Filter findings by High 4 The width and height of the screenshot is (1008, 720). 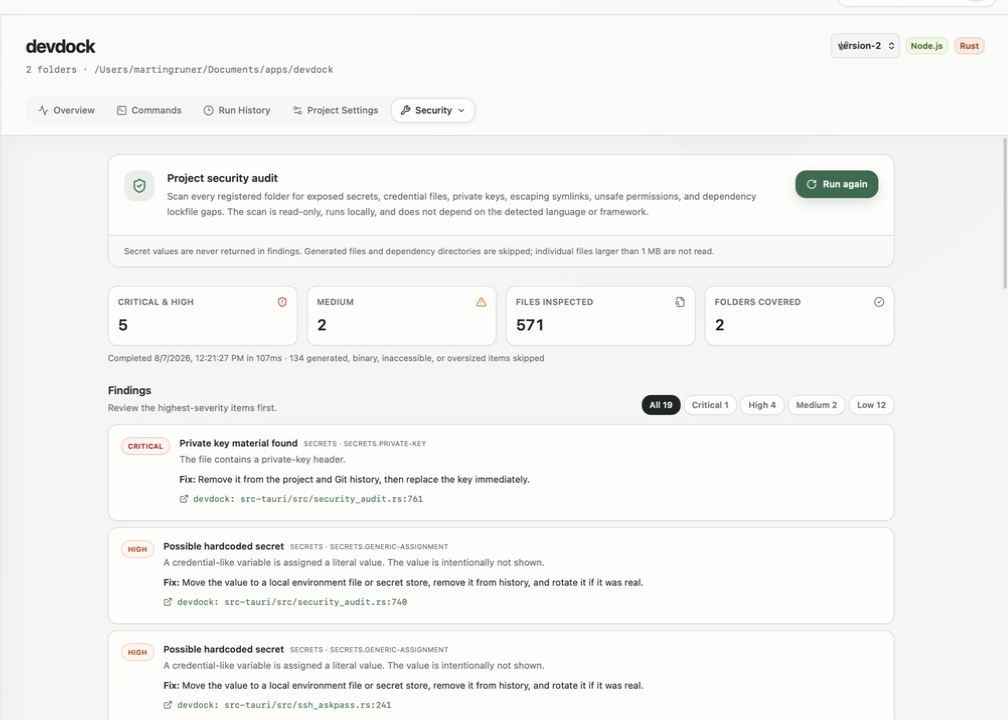coord(762,405)
